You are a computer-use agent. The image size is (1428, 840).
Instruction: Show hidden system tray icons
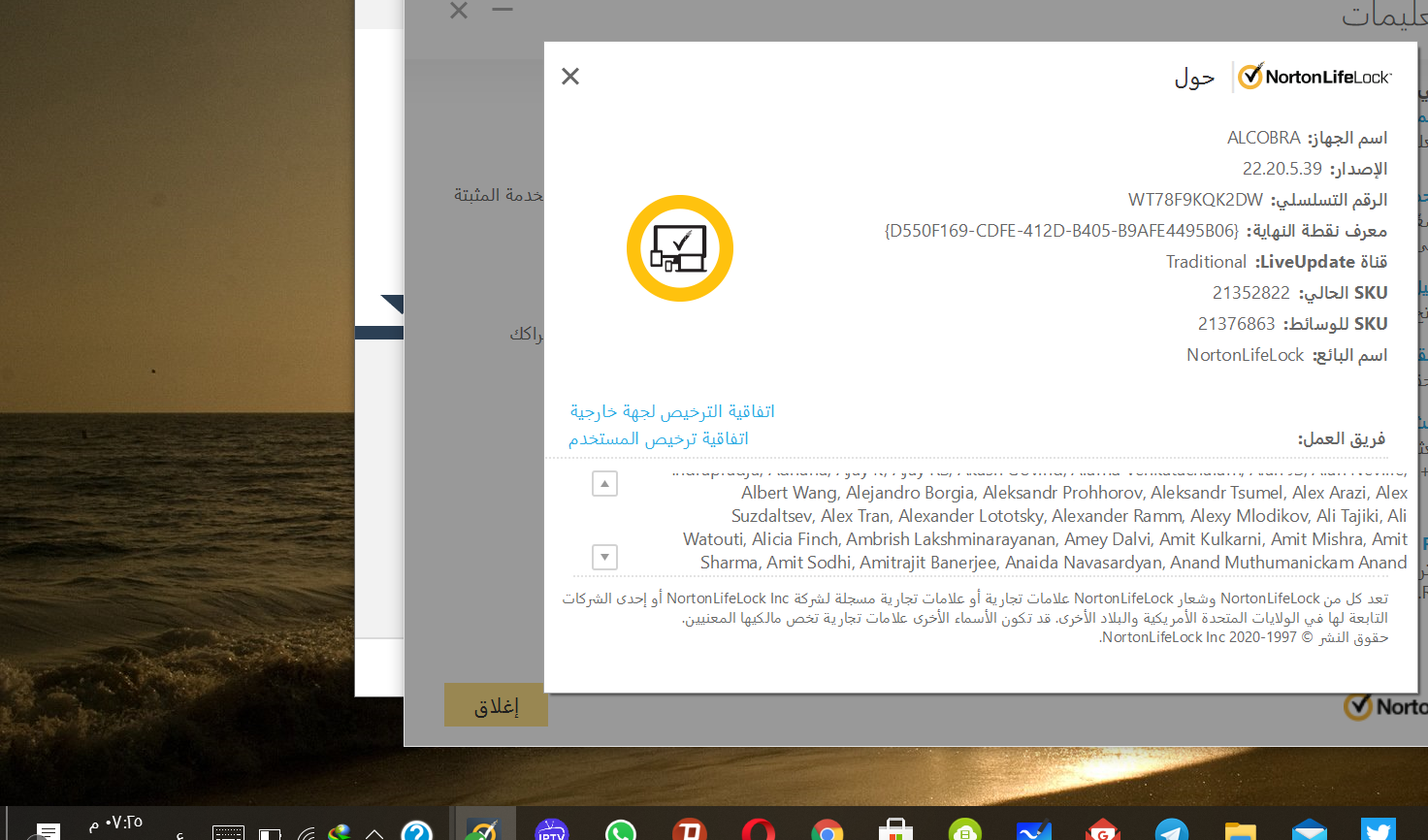click(374, 833)
